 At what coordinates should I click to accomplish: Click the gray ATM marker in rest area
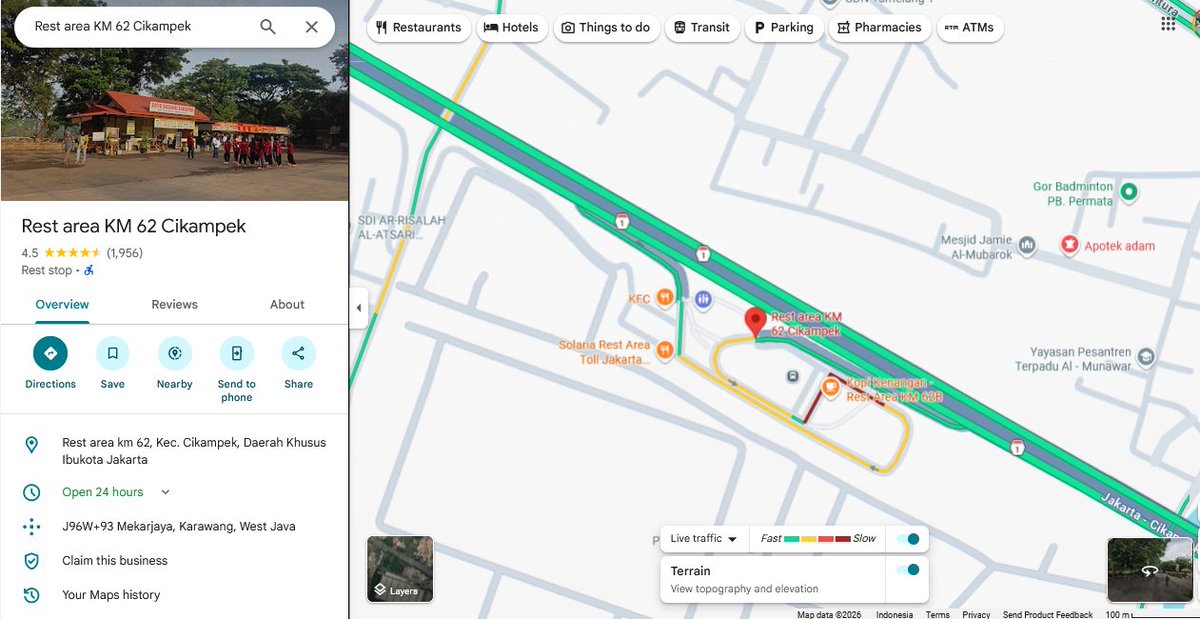tap(792, 376)
